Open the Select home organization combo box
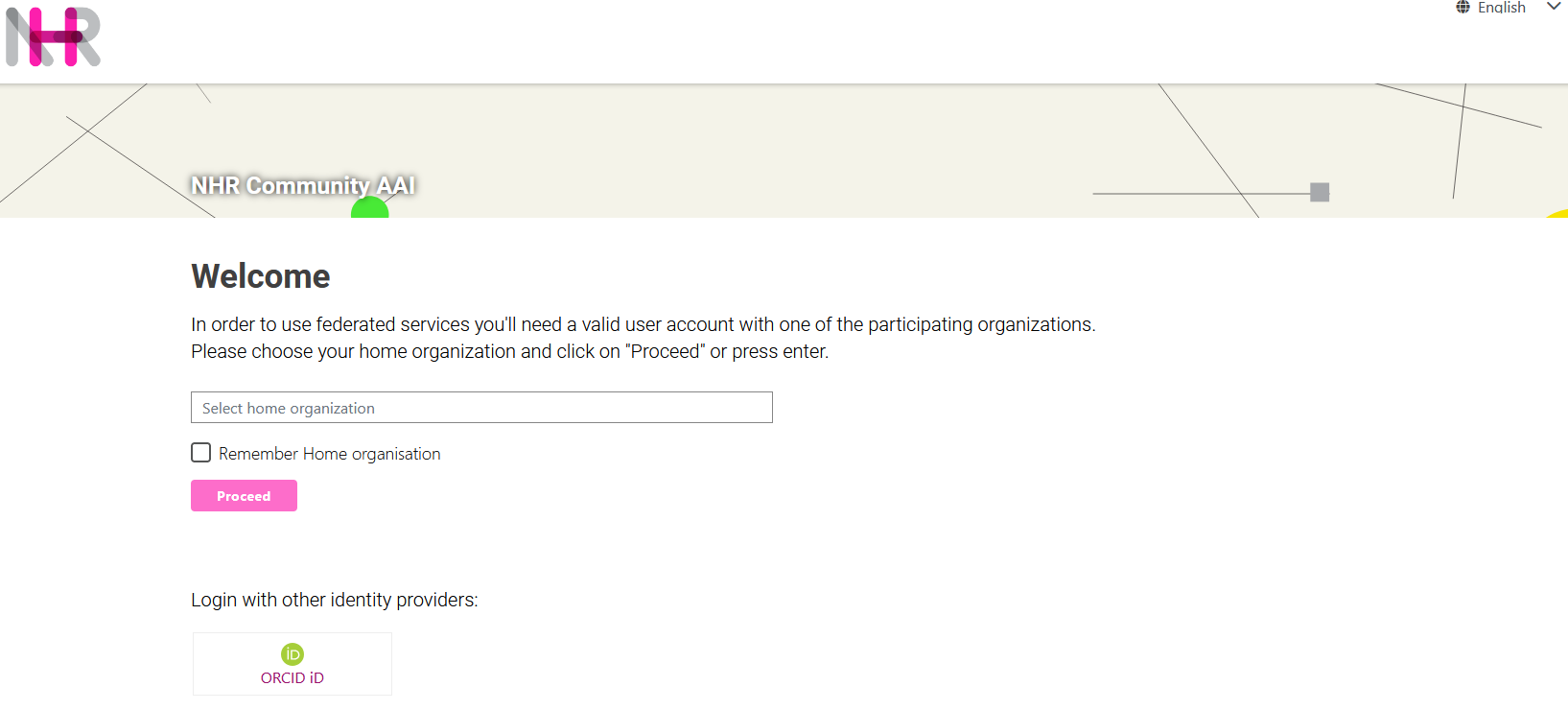This screenshot has width=1568, height=710. [481, 408]
